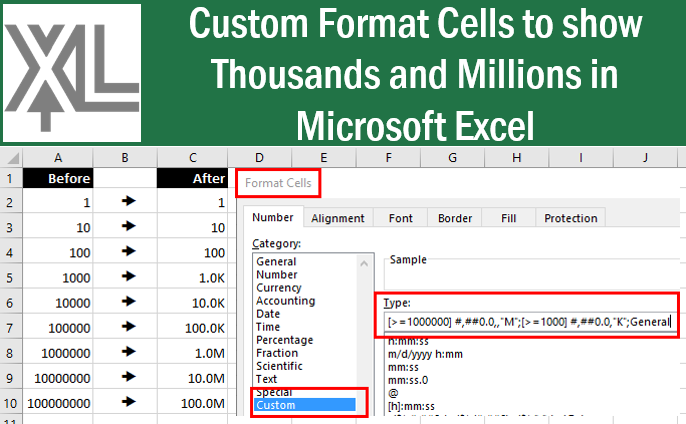Select column E header
686x424 pixels.
(x=324, y=158)
